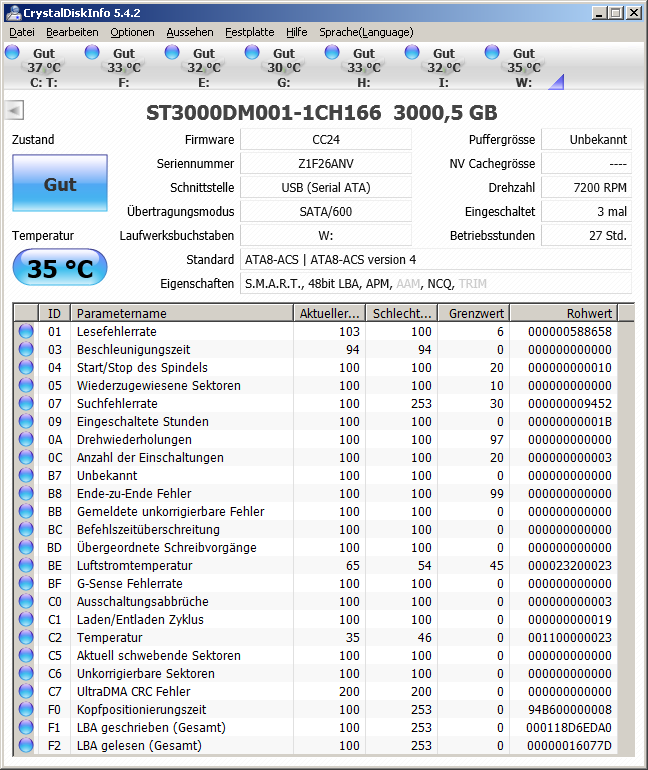The width and height of the screenshot is (648, 770).
Task: Select the I: drive status icon
Action: tap(412, 52)
